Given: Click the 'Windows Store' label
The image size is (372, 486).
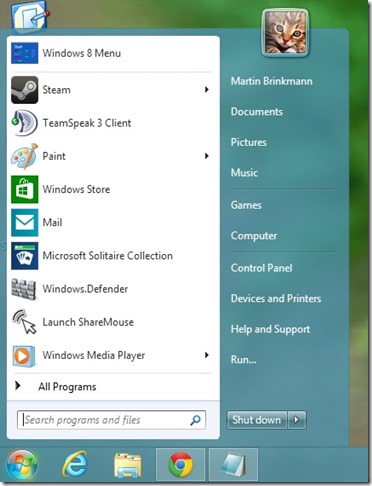Looking at the screenshot, I should [x=76, y=189].
